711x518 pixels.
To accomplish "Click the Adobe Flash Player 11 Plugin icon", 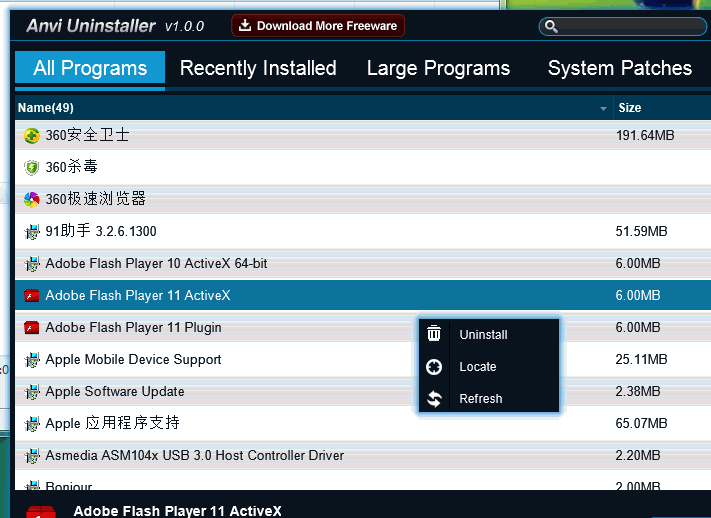I will coord(32,327).
